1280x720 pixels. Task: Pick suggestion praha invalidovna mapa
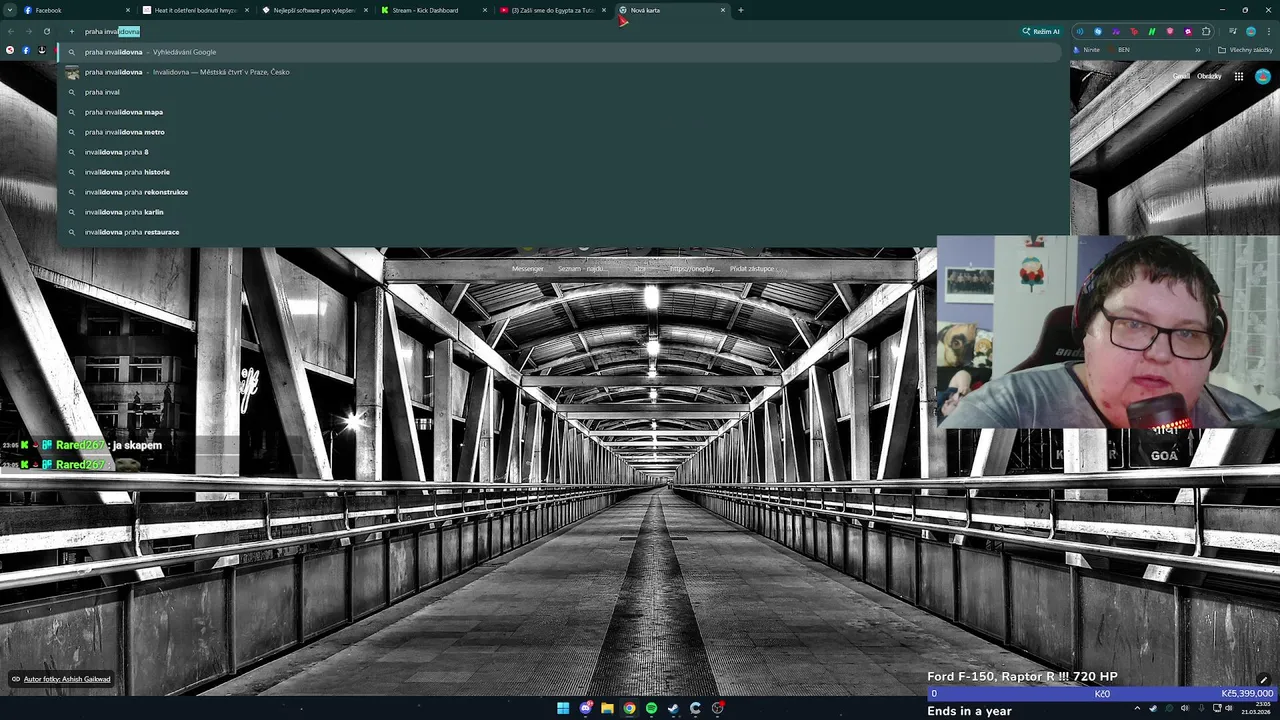click(560, 112)
